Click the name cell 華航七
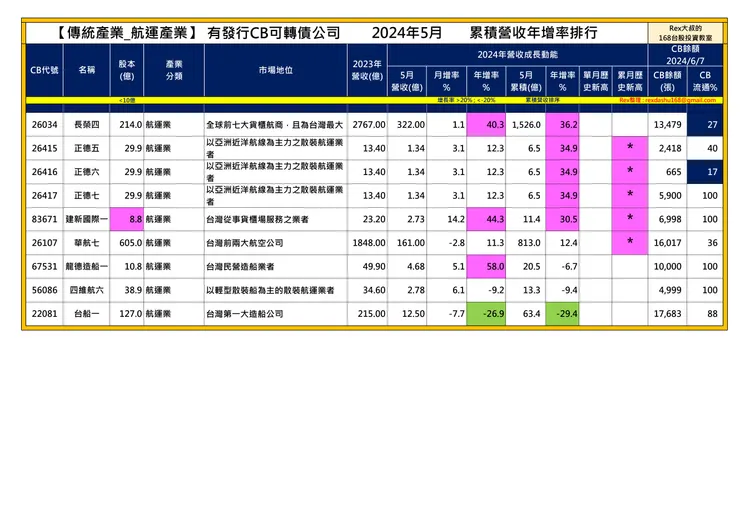The height and width of the screenshot is (523, 740). click(86, 243)
